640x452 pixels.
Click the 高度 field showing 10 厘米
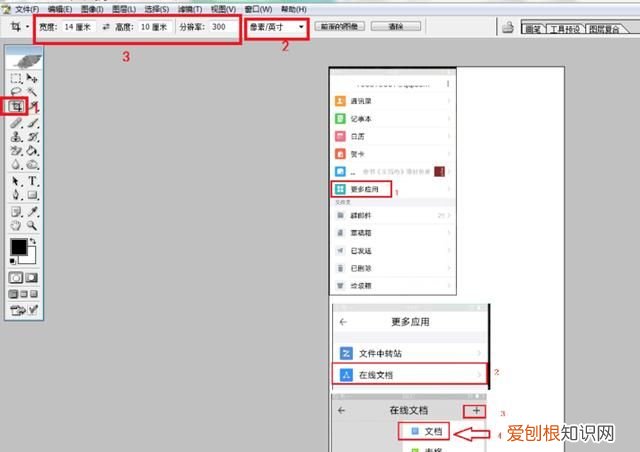pyautogui.click(x=156, y=27)
